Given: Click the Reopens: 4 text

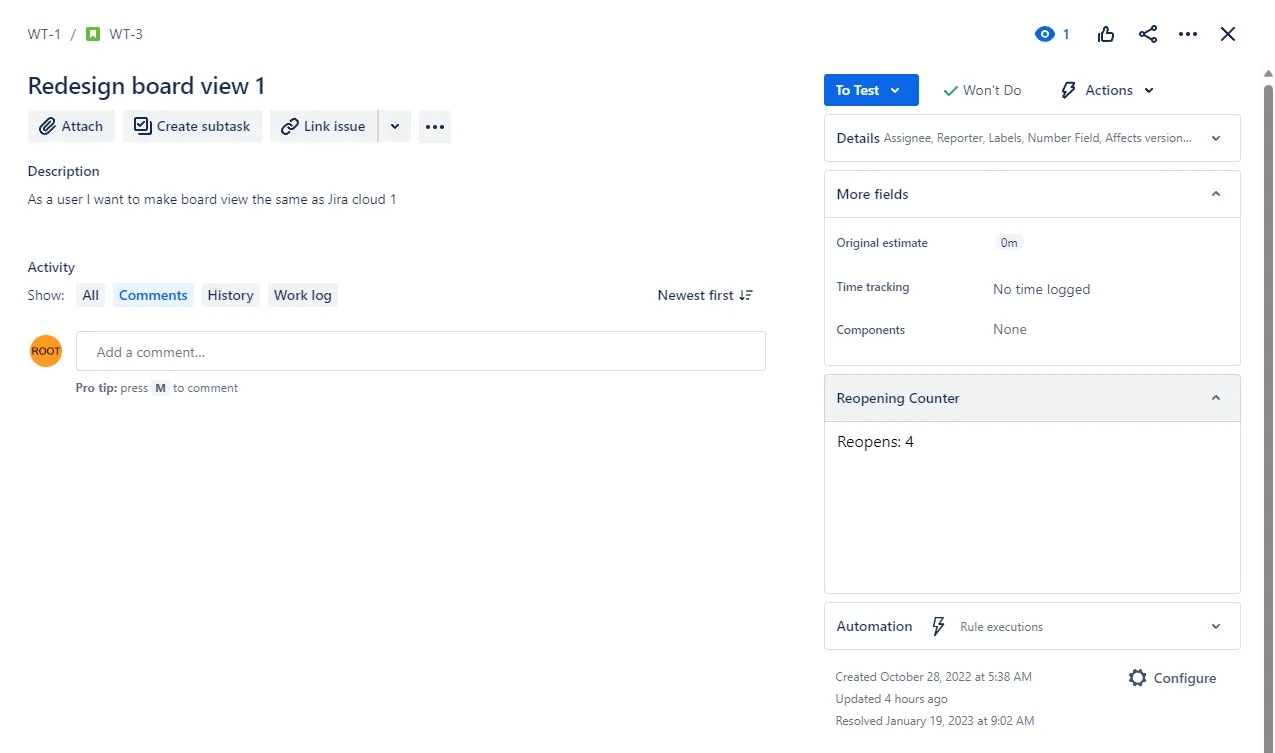Looking at the screenshot, I should point(875,441).
